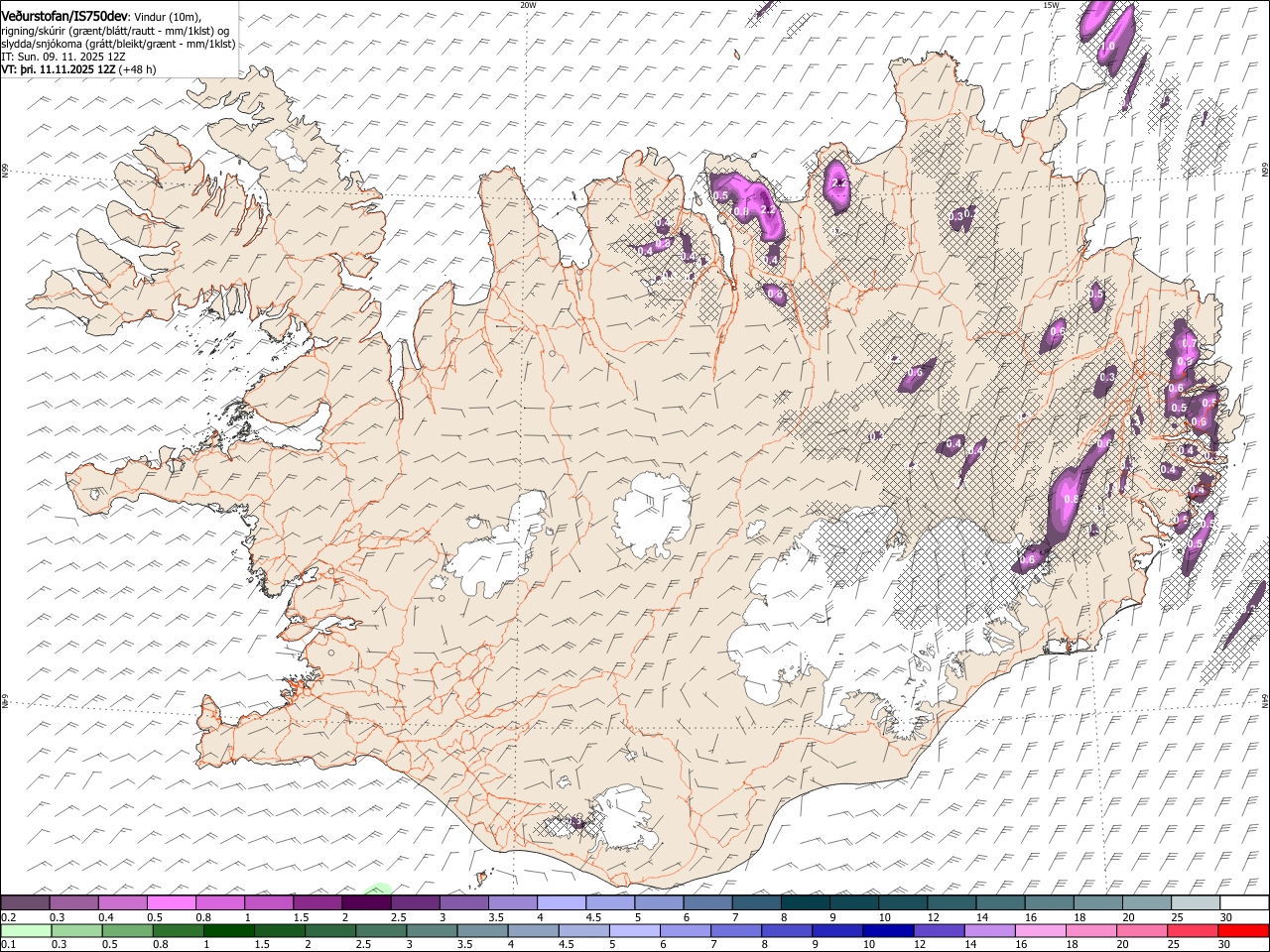
Task: Click the Veðurstofan/IS750dev map title
Action: coord(64,16)
